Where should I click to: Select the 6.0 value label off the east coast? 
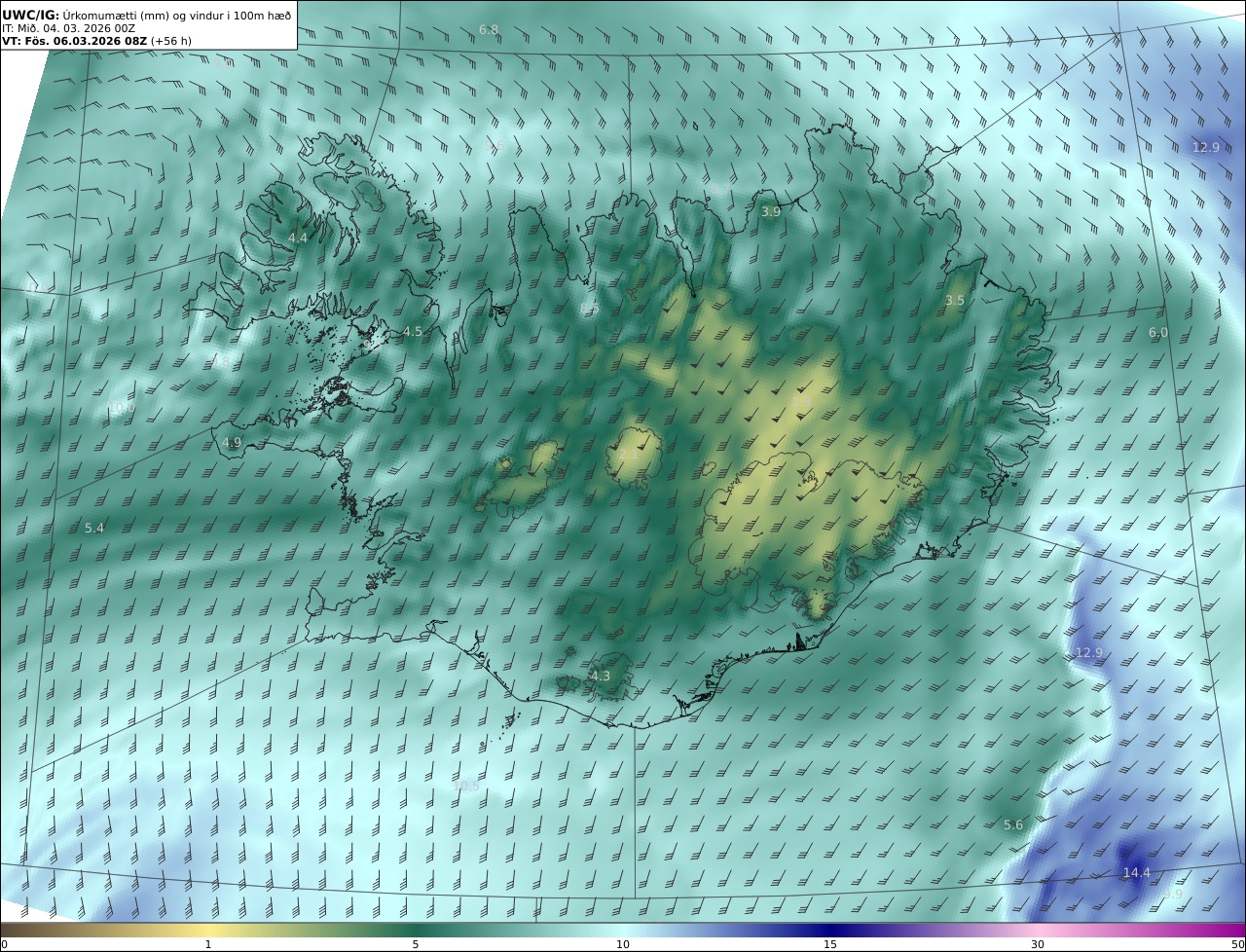pyautogui.click(x=1158, y=332)
